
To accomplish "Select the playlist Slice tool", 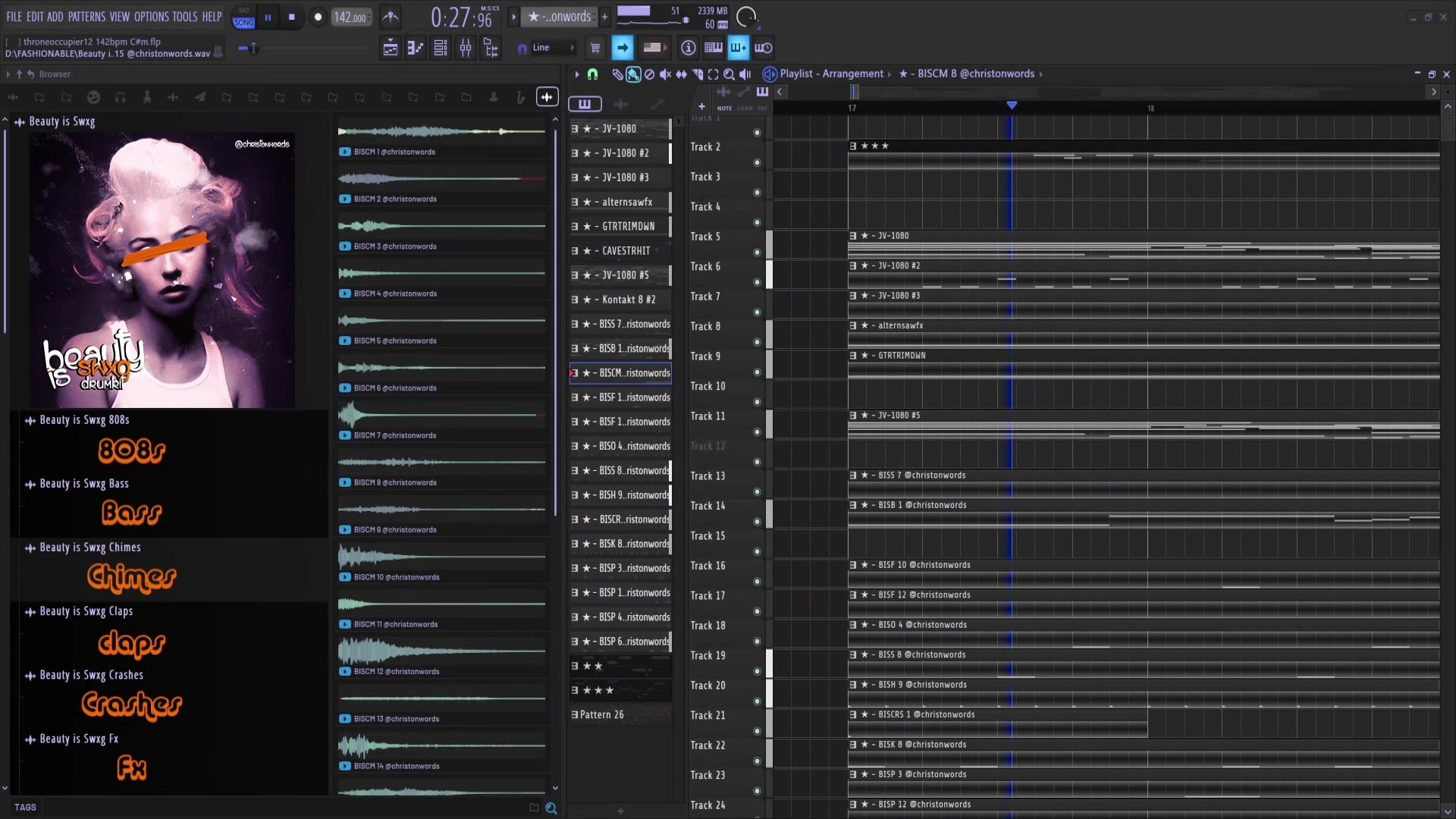I will [697, 74].
